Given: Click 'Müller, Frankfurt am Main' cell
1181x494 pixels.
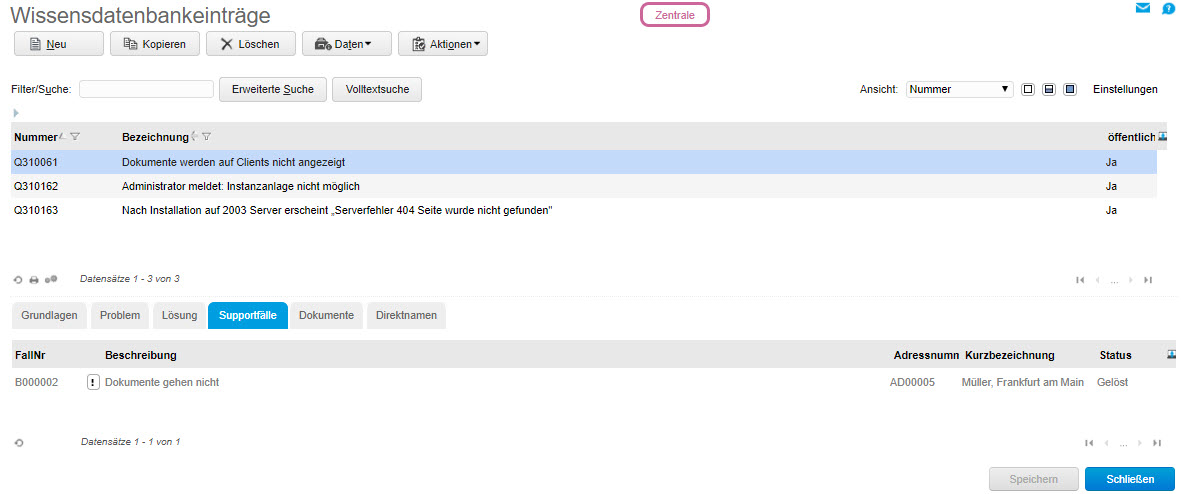Looking at the screenshot, I should [x=1023, y=383].
